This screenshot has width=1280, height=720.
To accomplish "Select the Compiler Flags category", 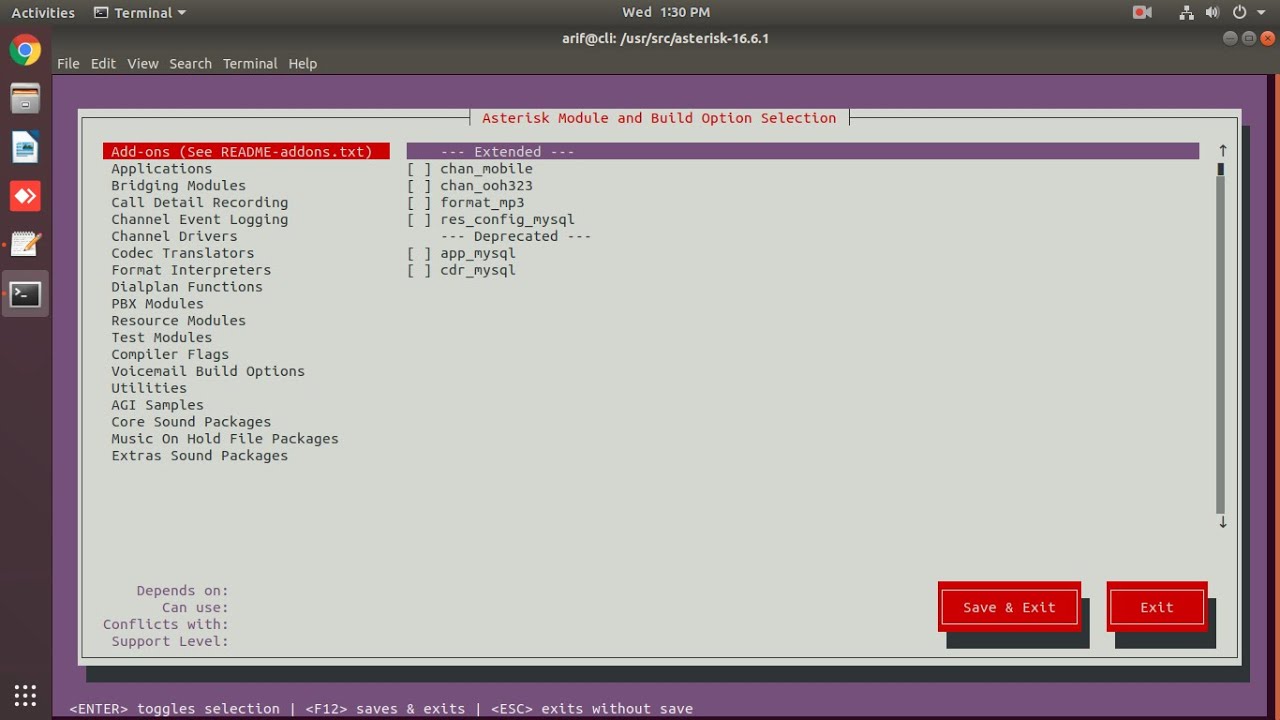I will pos(170,355).
